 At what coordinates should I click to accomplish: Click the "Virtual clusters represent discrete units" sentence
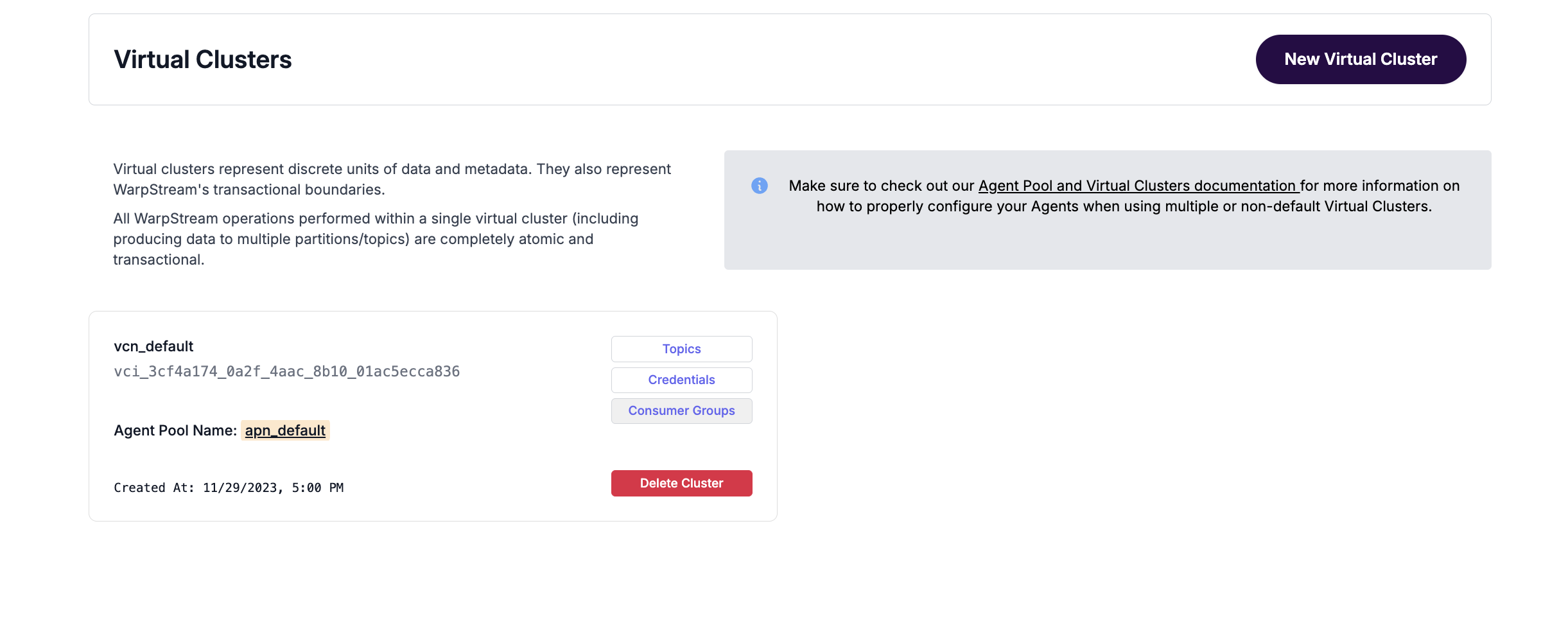(392, 169)
